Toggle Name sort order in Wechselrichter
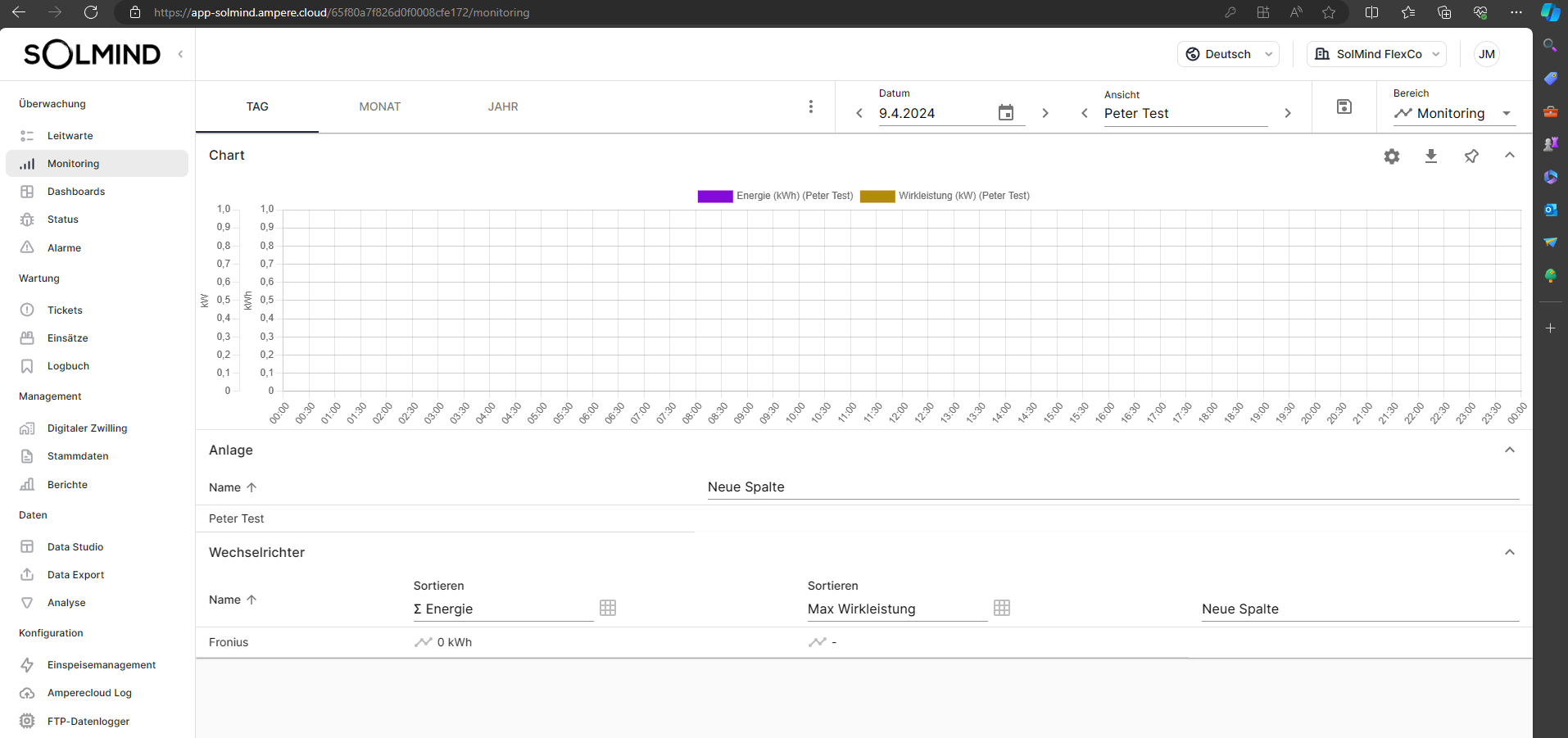Image resolution: width=1568 pixels, height=738 pixels. point(233,600)
